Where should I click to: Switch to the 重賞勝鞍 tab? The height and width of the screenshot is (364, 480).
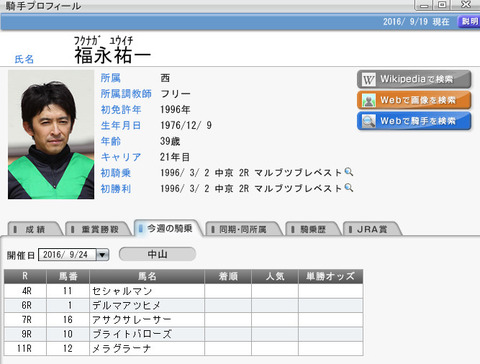tap(99, 229)
